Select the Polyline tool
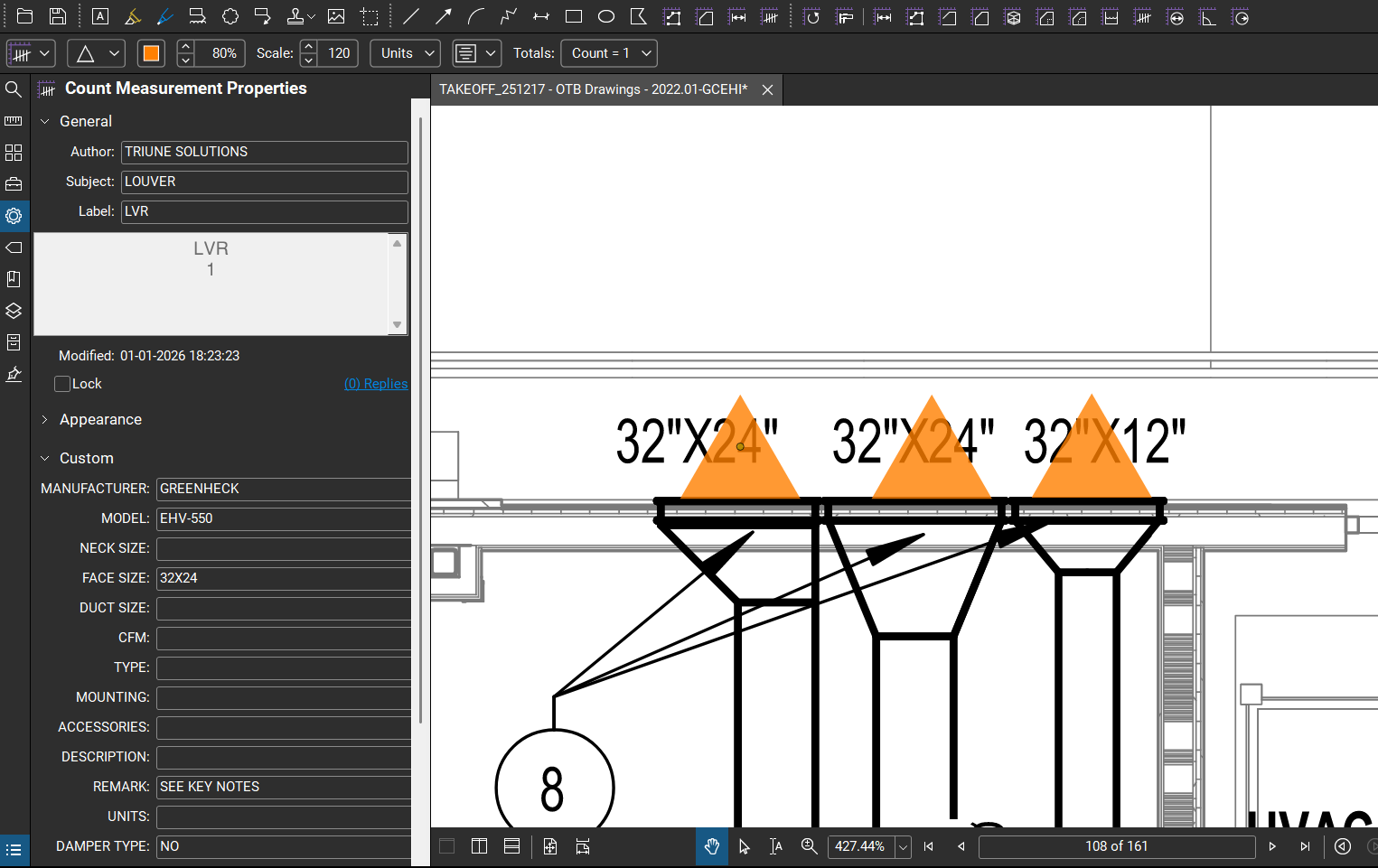Image resolution: width=1378 pixels, height=868 pixels. (x=509, y=16)
